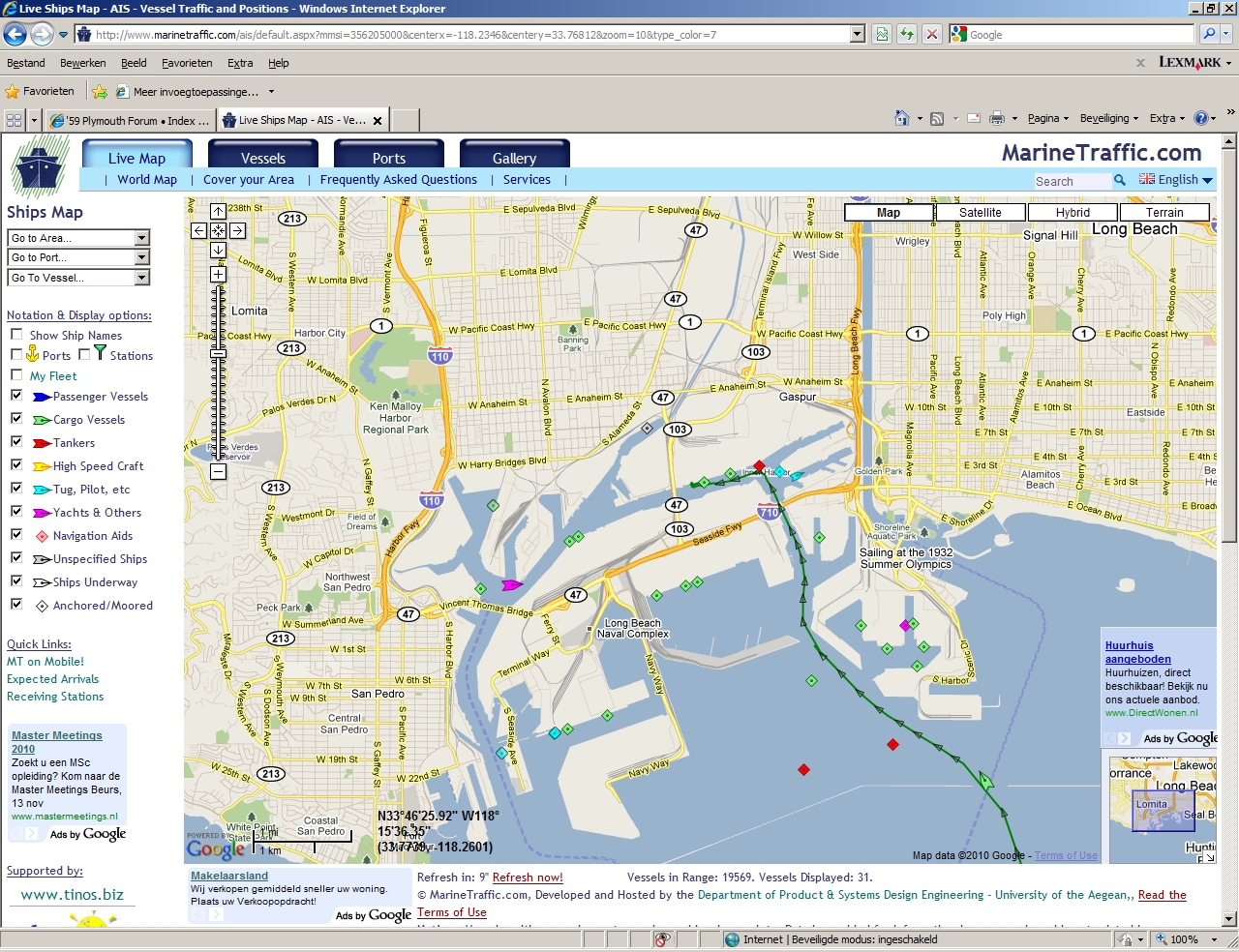Uncheck the Navigation Aids checkbox
1239x952 pixels.
click(16, 534)
